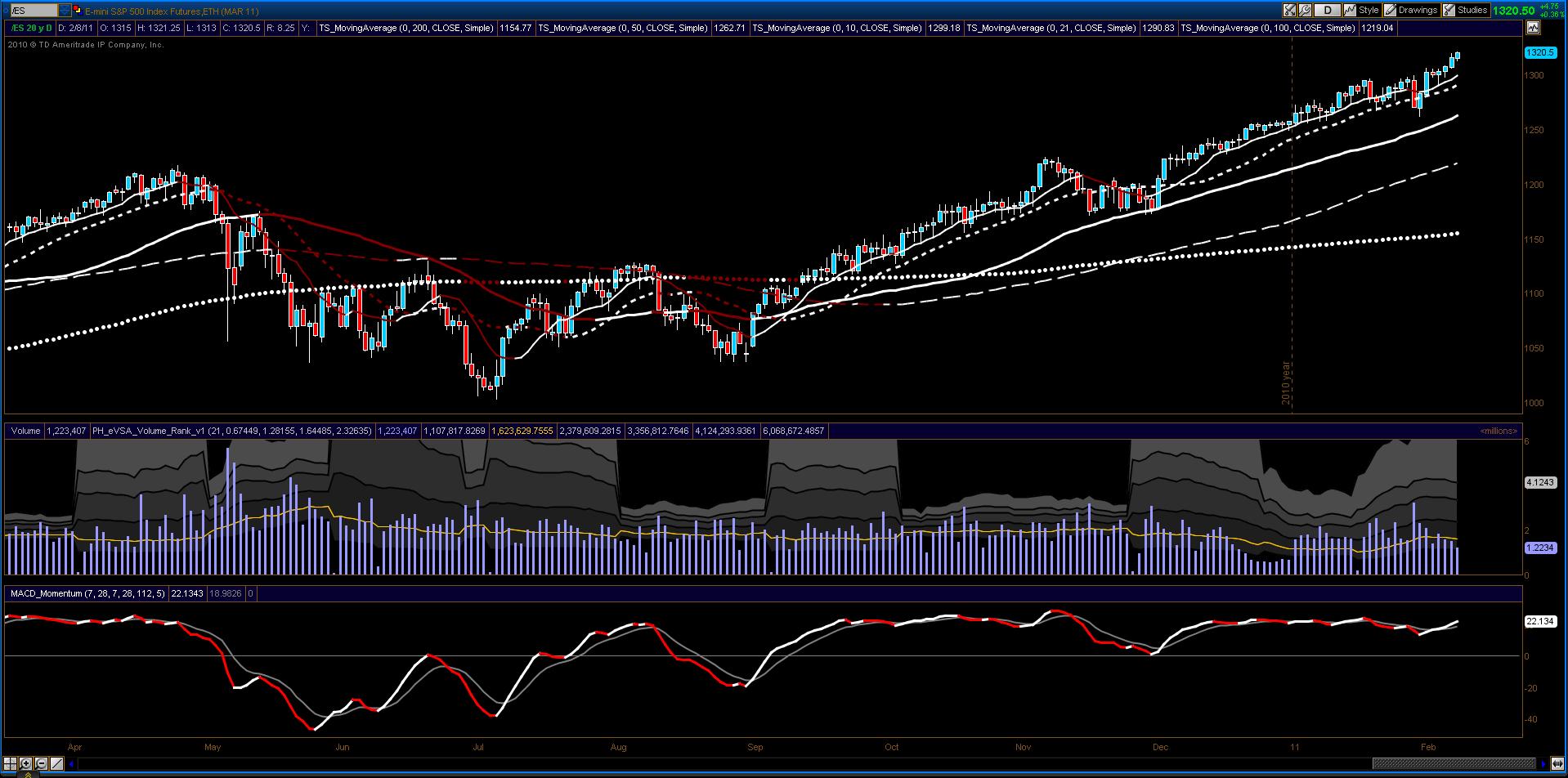Open the eyedropper tool with arrow icon
Viewport: 1568px width, 778px height.
click(1289, 11)
